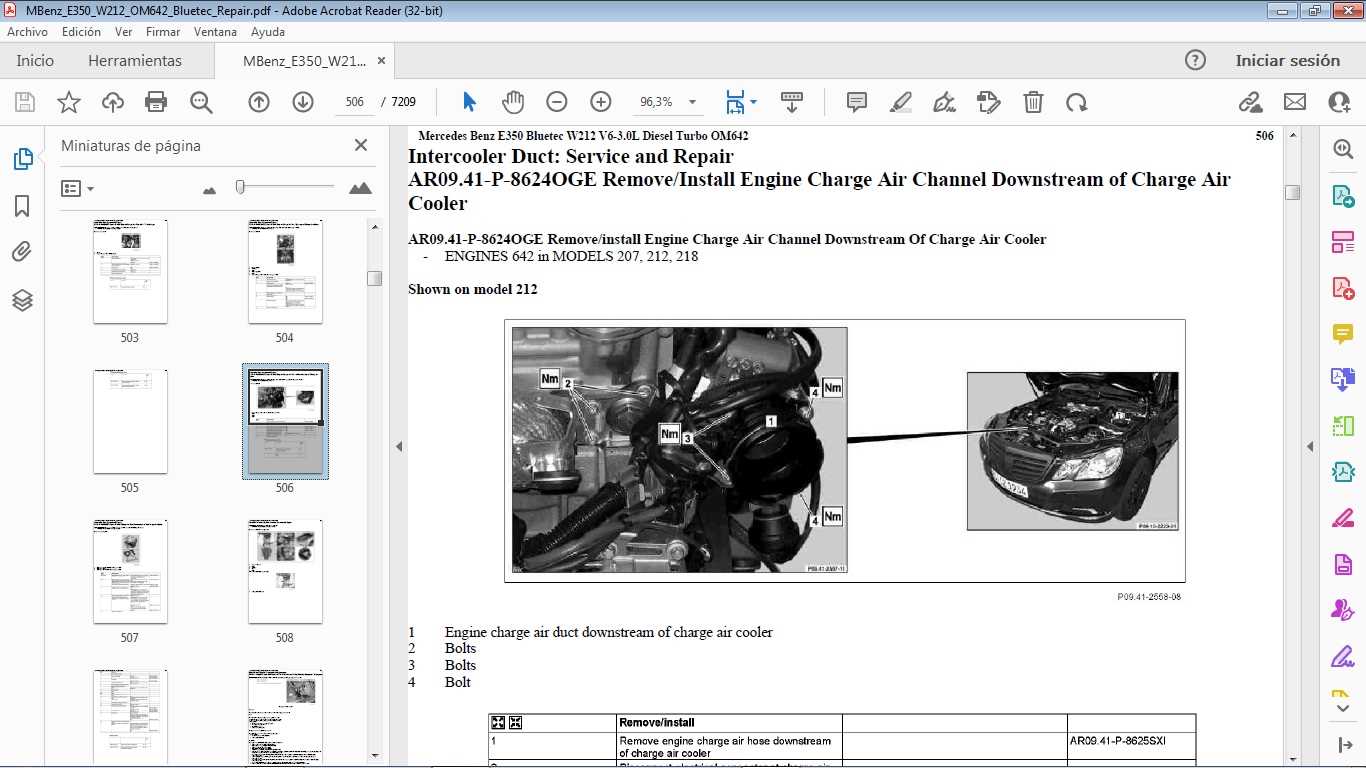Reduce thumbnail size small mountain icon
The width and height of the screenshot is (1366, 768).
point(209,189)
